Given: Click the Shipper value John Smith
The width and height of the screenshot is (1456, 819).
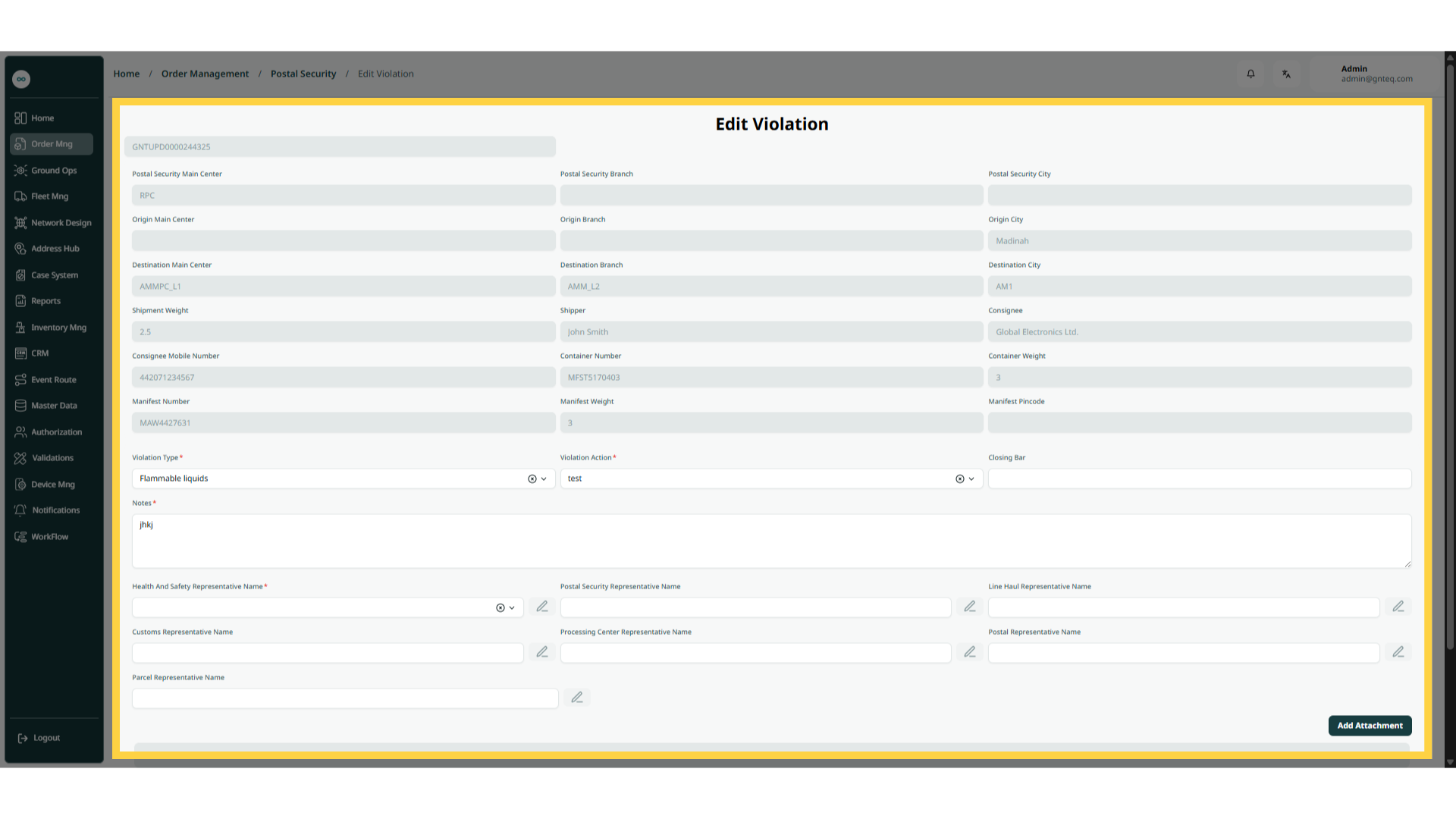Looking at the screenshot, I should pyautogui.click(x=588, y=332).
